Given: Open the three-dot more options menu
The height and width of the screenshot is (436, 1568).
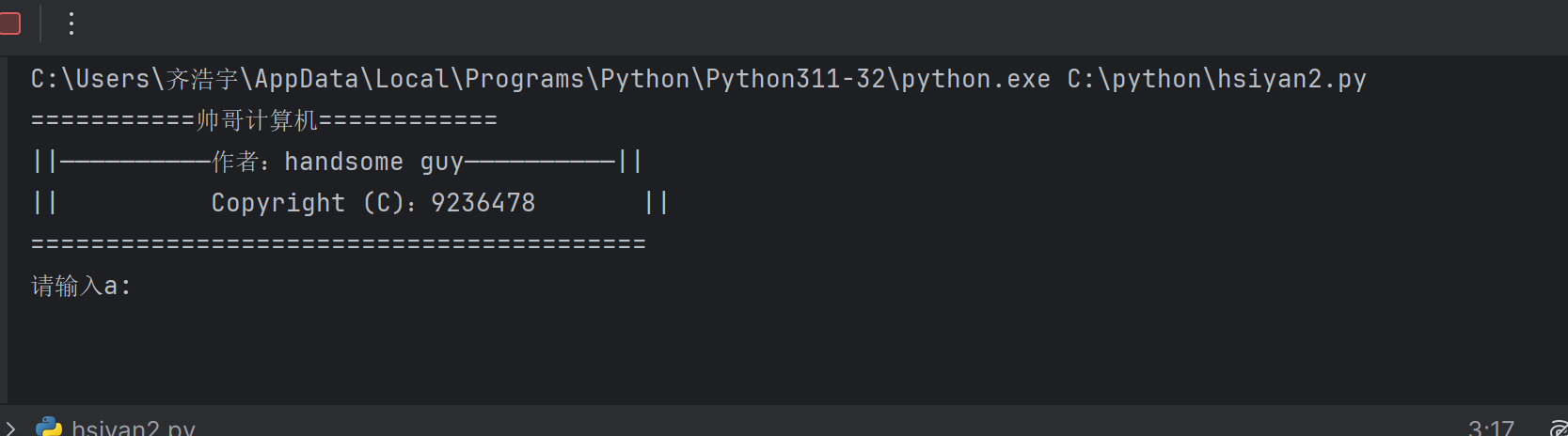Looking at the screenshot, I should 71,23.
